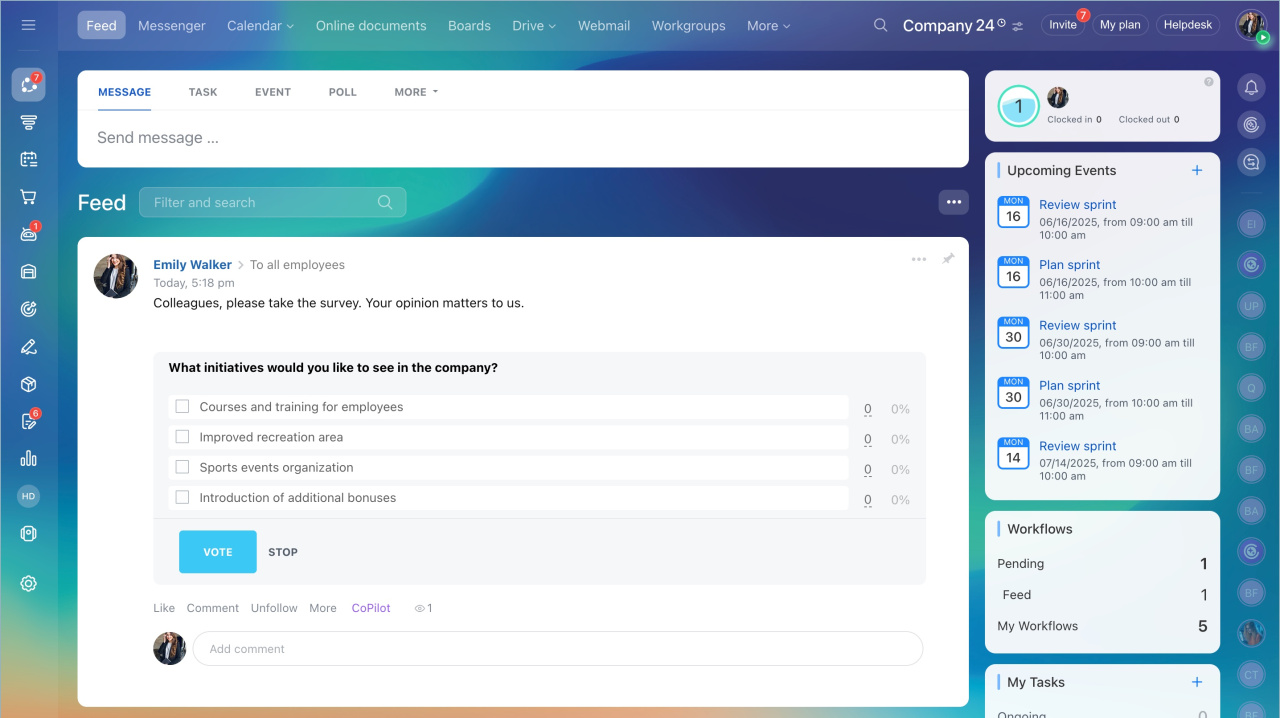Image resolution: width=1280 pixels, height=718 pixels.
Task: Open settings gear in left sidebar
Action: point(28,583)
